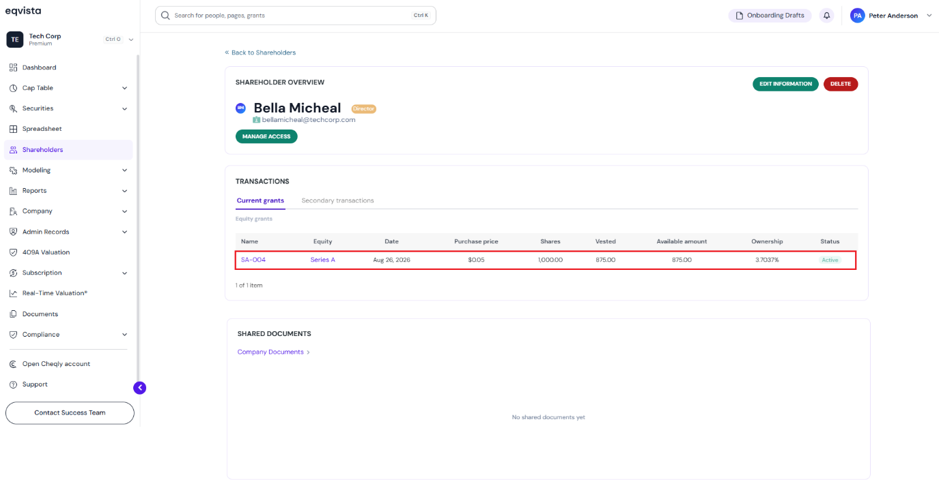Open the SA-004 grant link
The width and height of the screenshot is (939, 486).
pyautogui.click(x=253, y=260)
